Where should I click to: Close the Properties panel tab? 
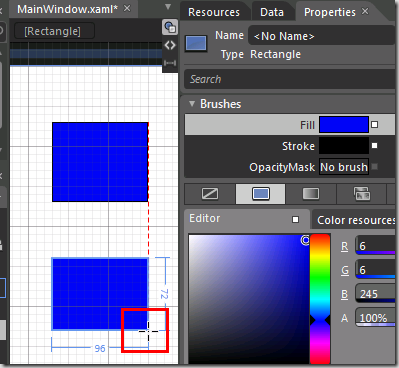(x=365, y=11)
